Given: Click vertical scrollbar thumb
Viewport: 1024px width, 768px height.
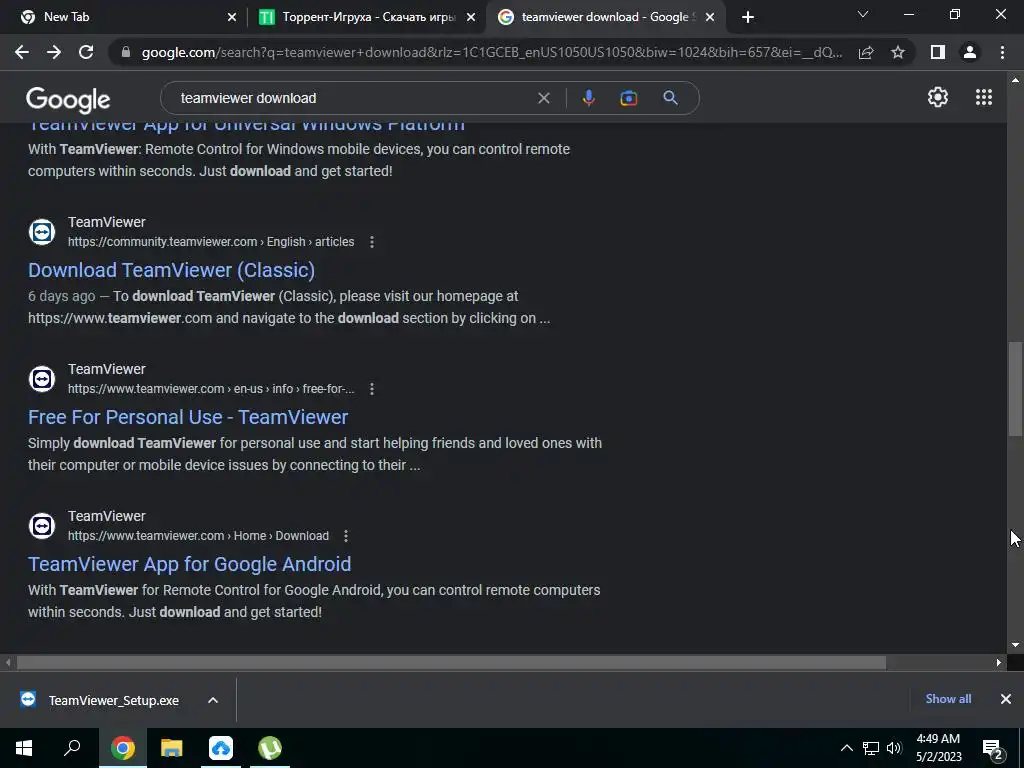Looking at the screenshot, I should pyautogui.click(x=1015, y=389).
